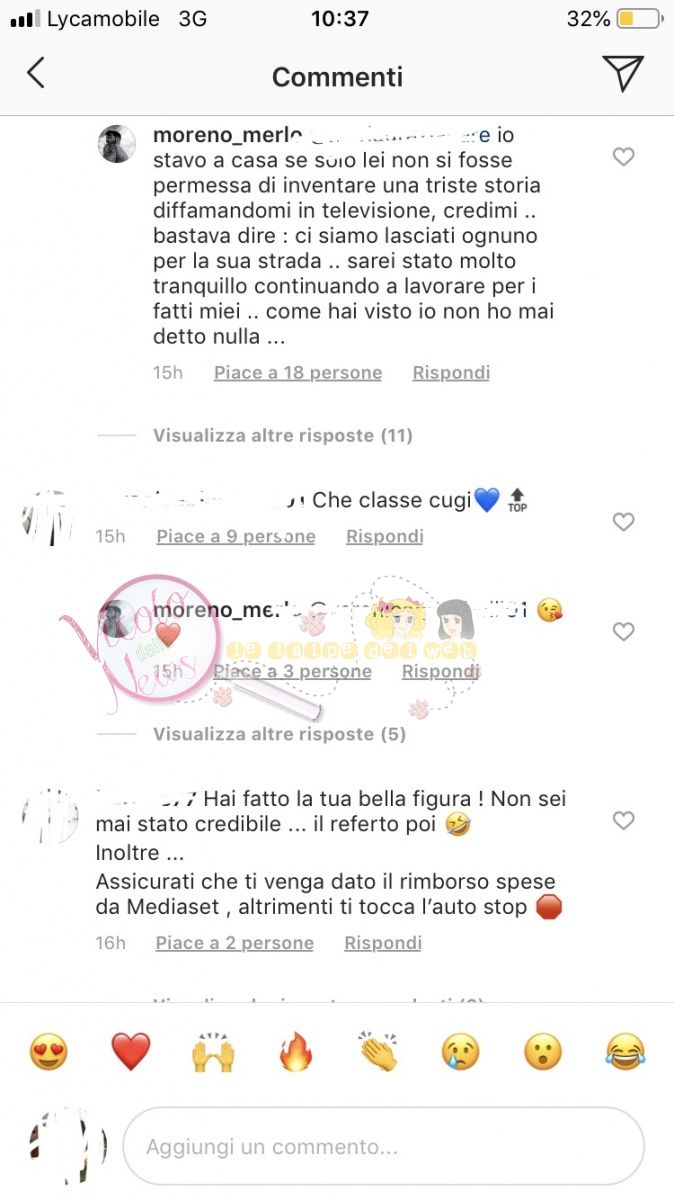This screenshot has width=674, height=1200.
Task: Tap Rispondi under the Mediaset comment
Action: pos(383,943)
